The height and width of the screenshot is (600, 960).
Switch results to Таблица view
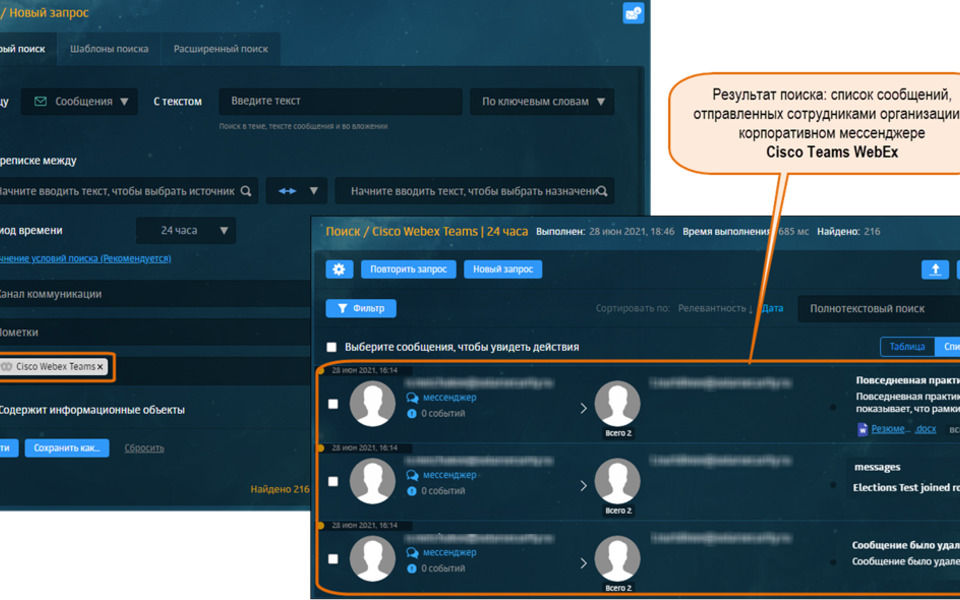(906, 347)
